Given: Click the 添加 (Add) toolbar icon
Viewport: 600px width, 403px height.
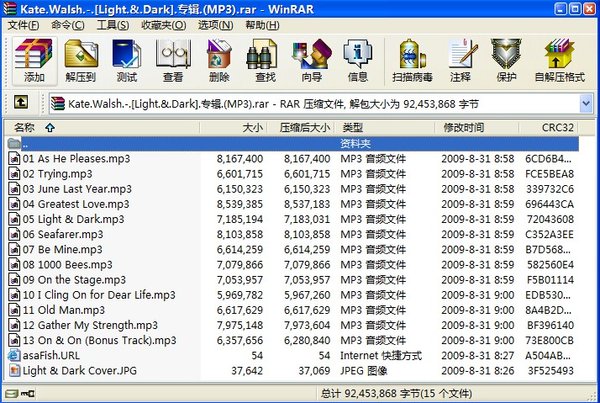Looking at the screenshot, I should [x=34, y=61].
